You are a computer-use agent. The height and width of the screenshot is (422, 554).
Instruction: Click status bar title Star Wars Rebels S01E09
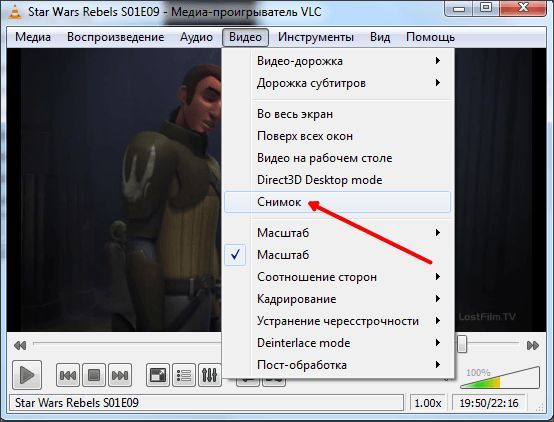tap(206, 403)
